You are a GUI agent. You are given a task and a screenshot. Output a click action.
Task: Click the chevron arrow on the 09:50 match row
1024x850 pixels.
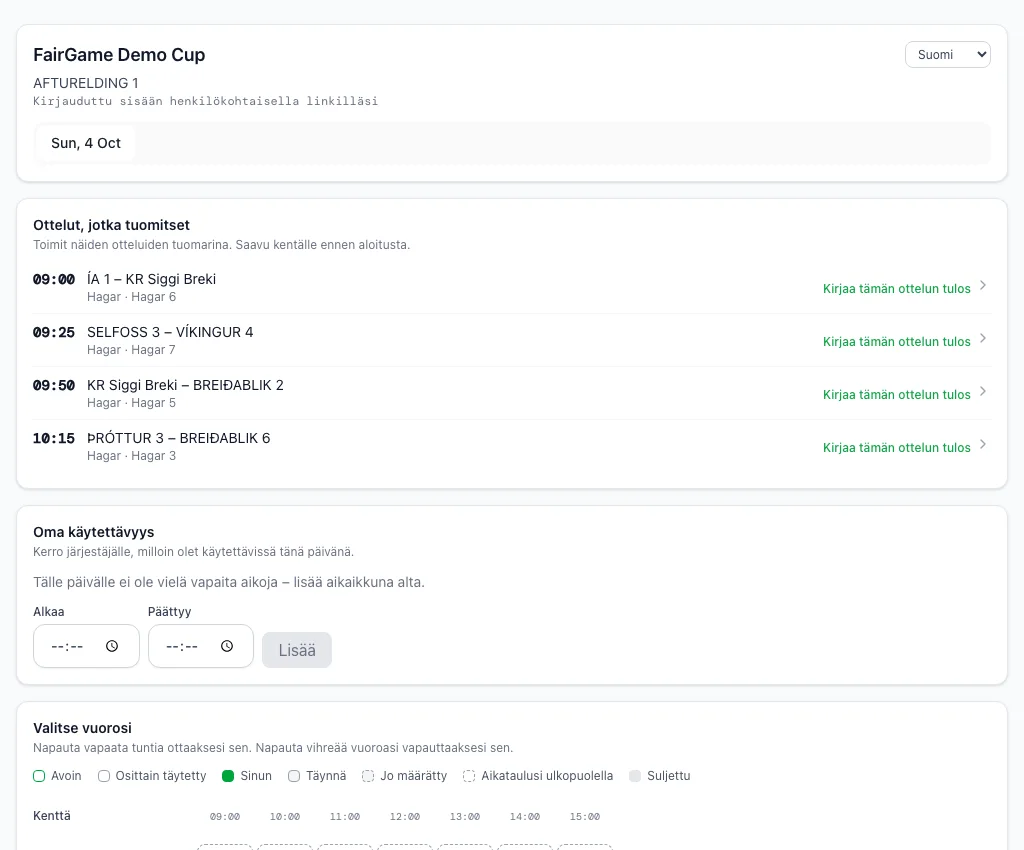[x=983, y=391]
